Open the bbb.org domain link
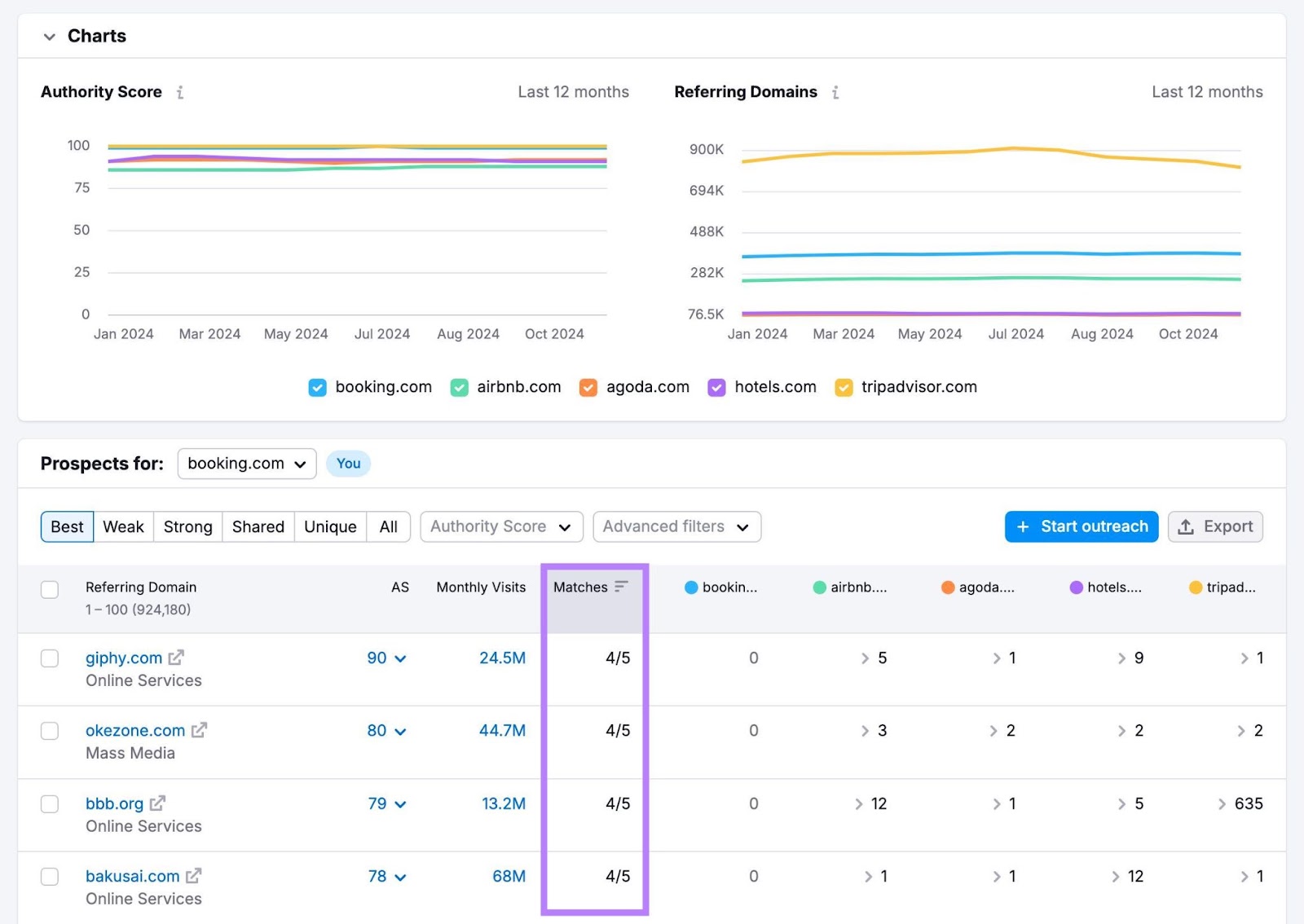 [x=114, y=803]
